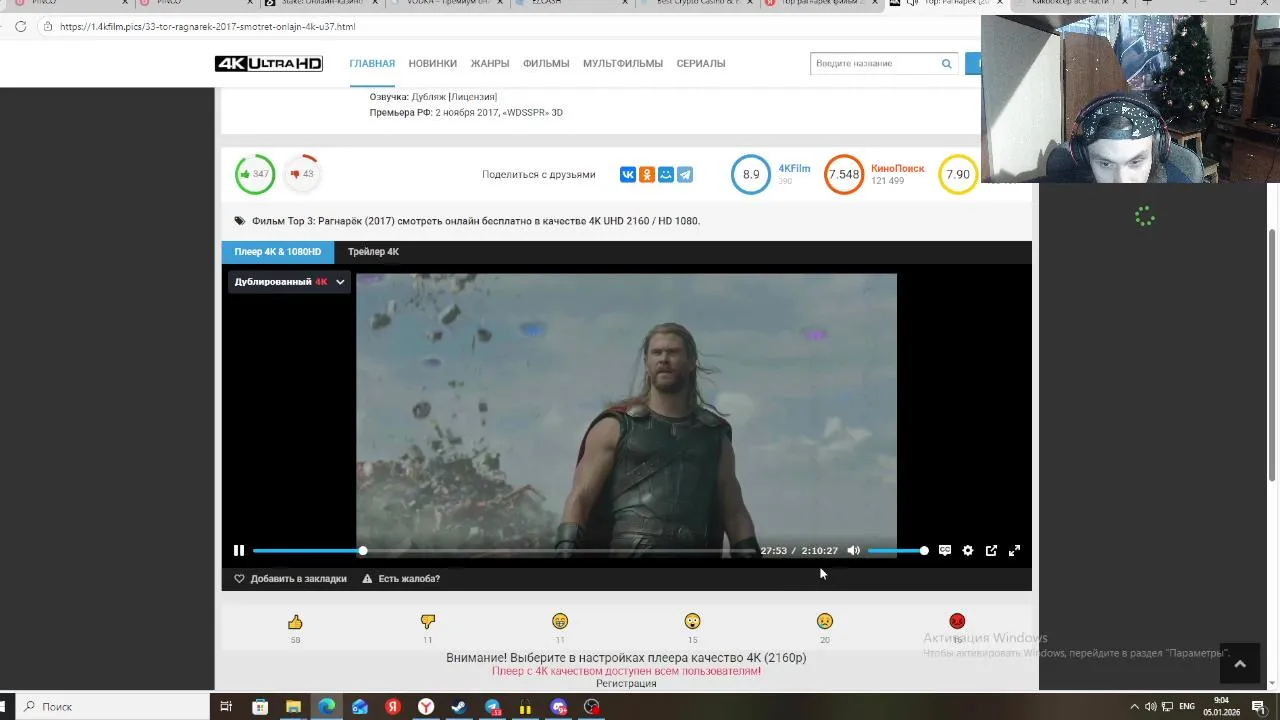
Task: Click playback time 27:53 / 2:10:27
Action: click(799, 551)
